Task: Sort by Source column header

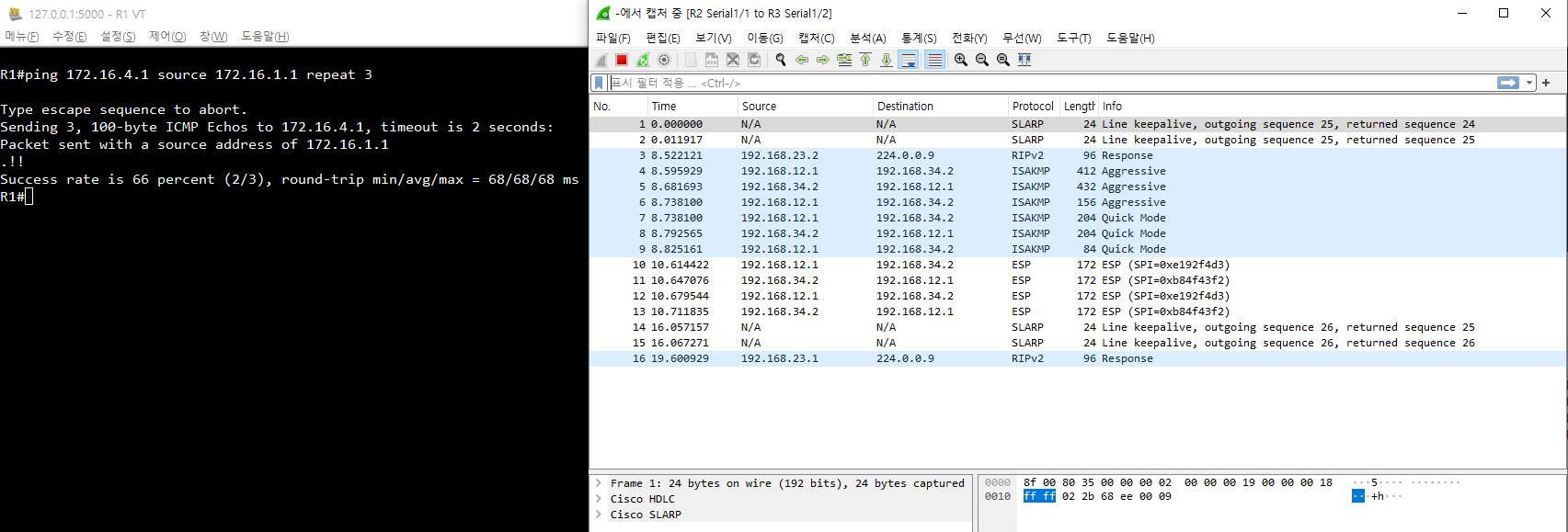Action: 805,107
